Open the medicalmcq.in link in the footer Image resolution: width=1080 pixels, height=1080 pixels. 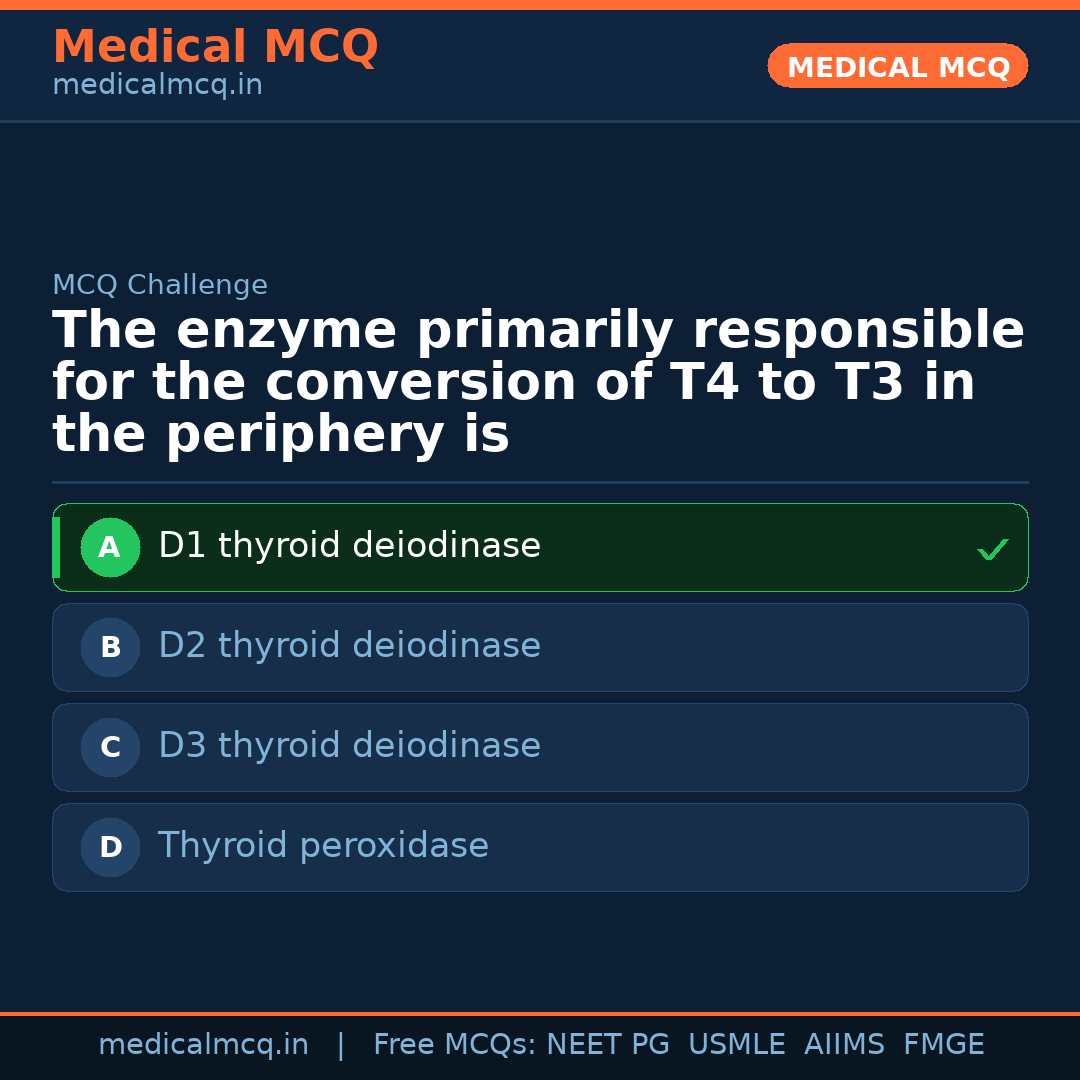[x=203, y=1045]
